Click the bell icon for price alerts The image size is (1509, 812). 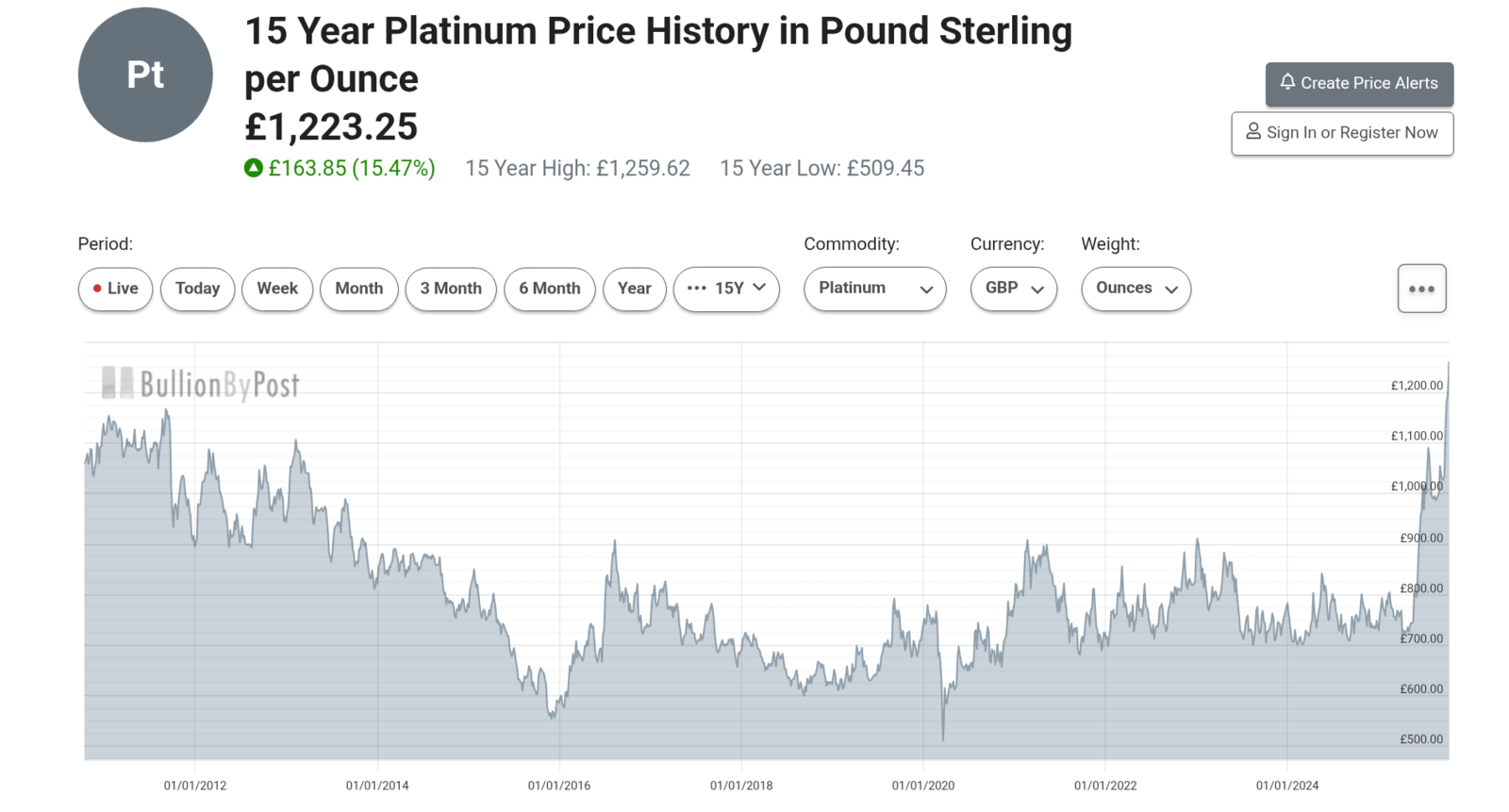click(x=1287, y=82)
